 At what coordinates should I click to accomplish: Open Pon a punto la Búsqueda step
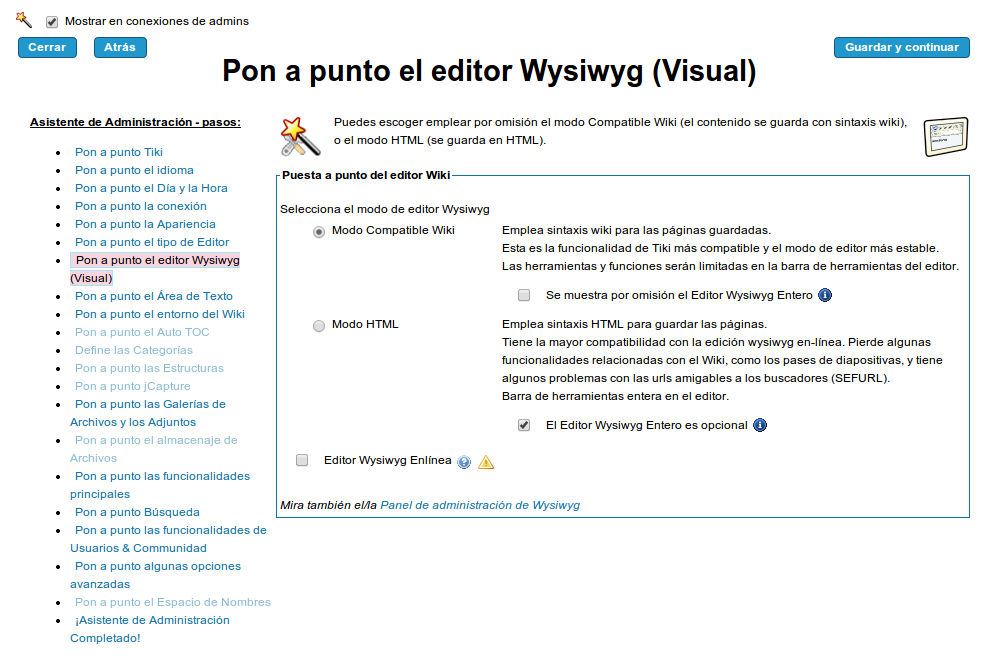(x=137, y=512)
